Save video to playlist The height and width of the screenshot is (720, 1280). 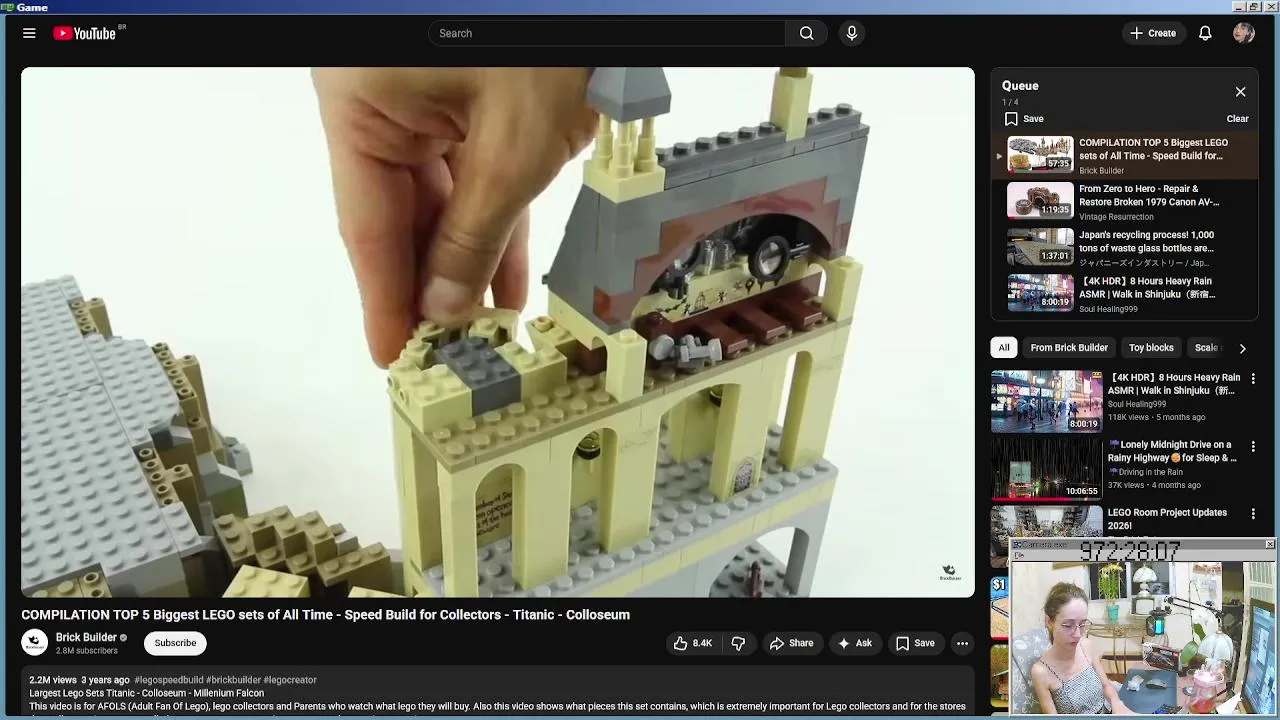(x=915, y=643)
